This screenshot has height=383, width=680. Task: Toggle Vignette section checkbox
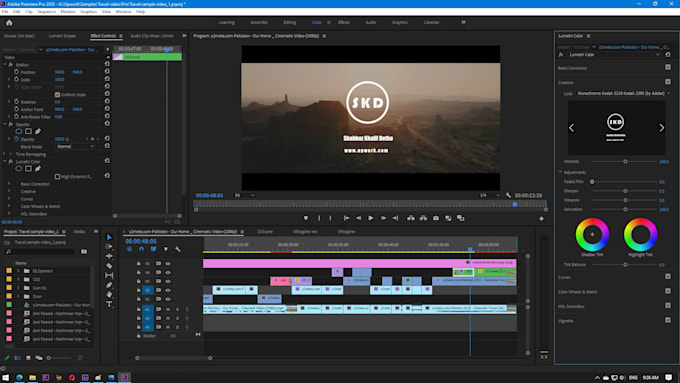(668, 320)
